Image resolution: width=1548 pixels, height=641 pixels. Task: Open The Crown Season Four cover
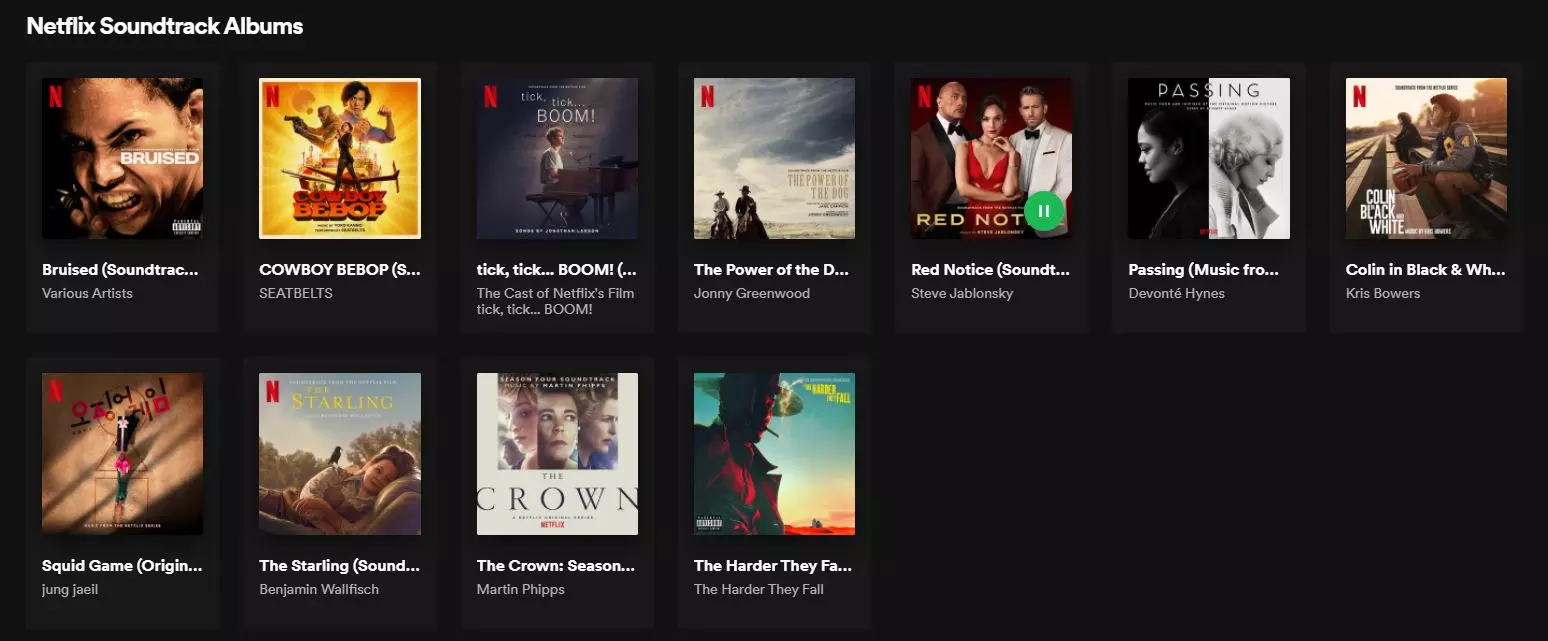(x=557, y=454)
